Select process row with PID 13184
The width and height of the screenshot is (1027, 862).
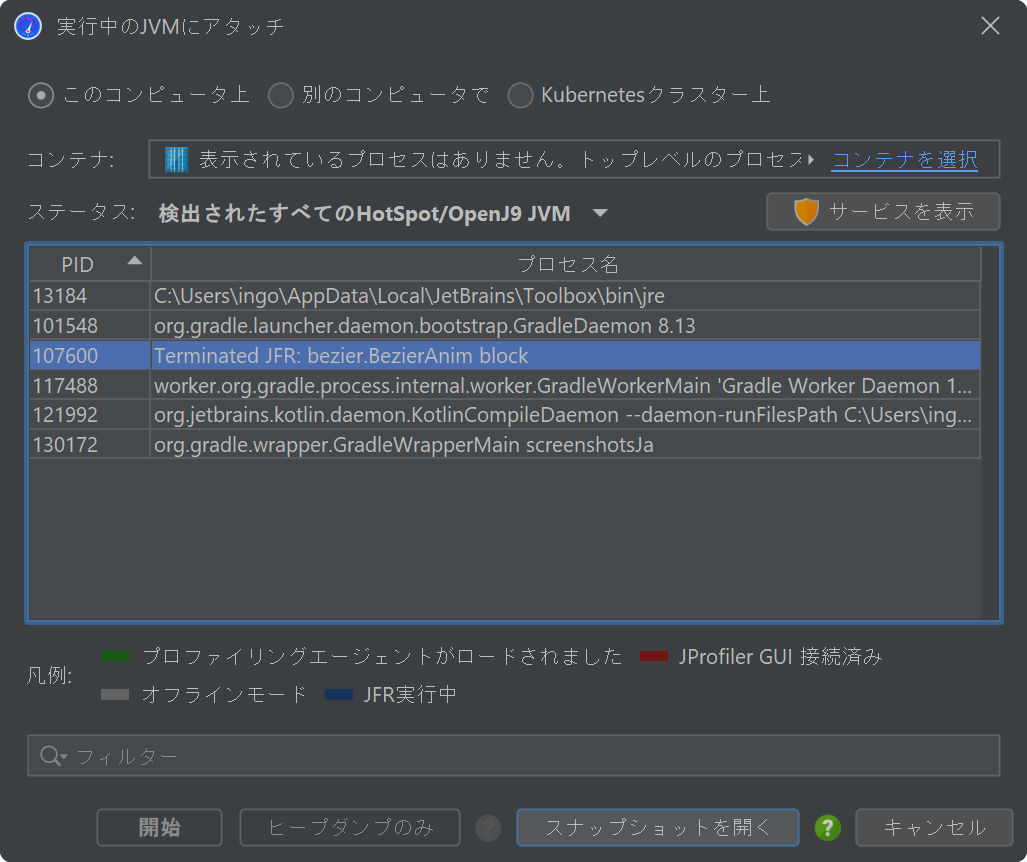click(x=90, y=295)
